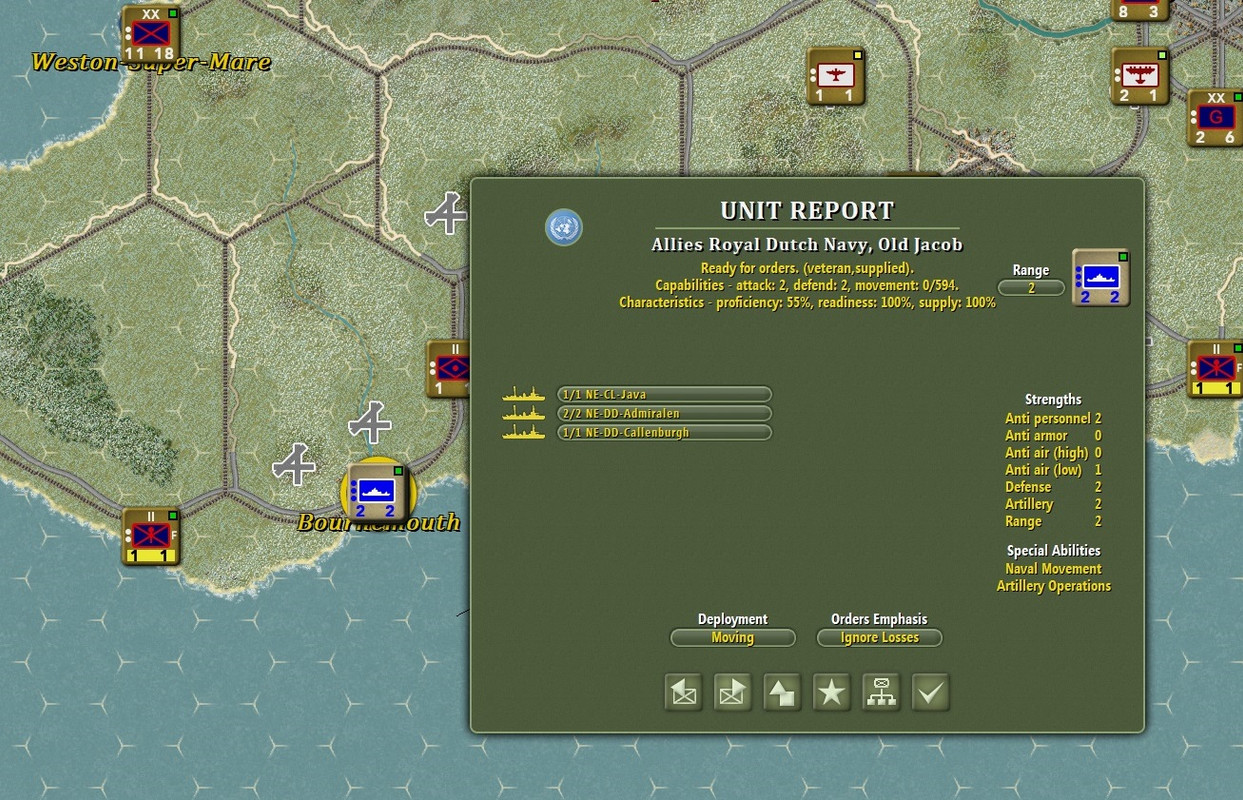Change the Deployment setting showing Moving

coord(733,638)
